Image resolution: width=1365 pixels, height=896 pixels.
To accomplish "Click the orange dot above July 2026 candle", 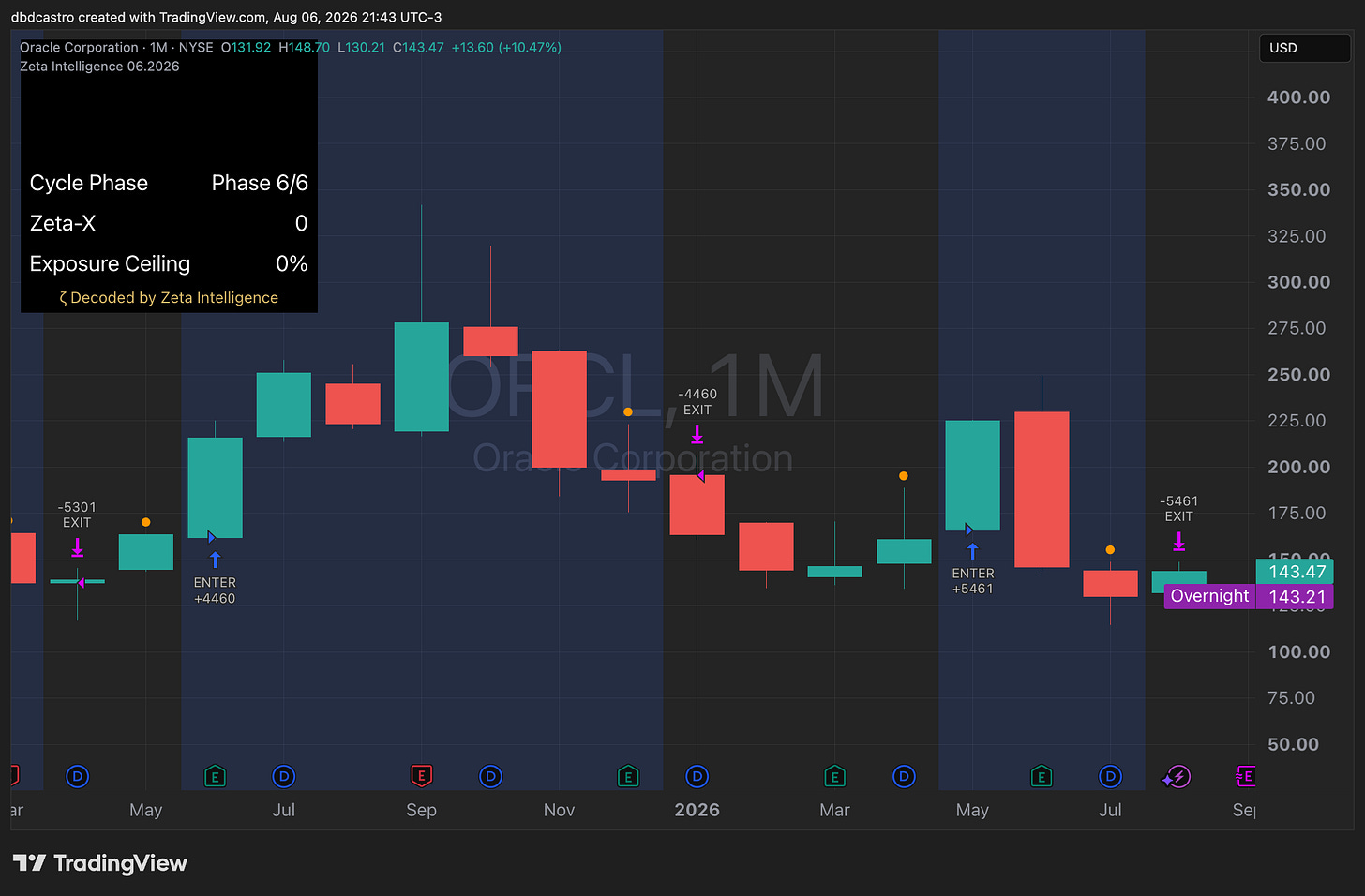I will [x=1110, y=550].
